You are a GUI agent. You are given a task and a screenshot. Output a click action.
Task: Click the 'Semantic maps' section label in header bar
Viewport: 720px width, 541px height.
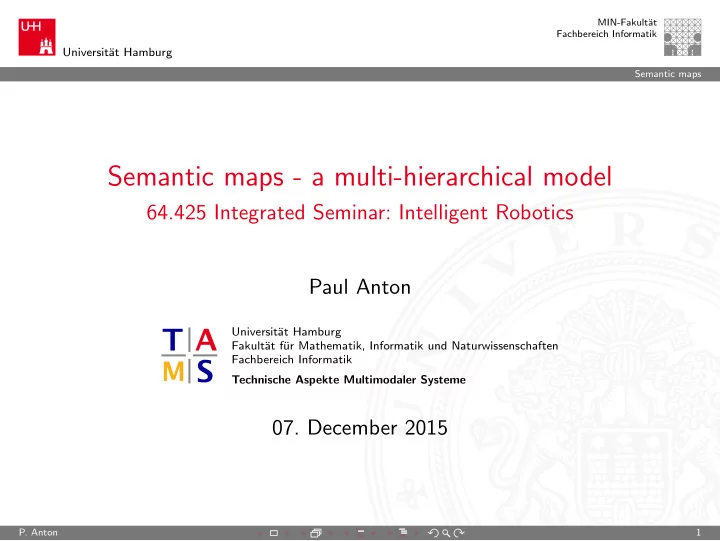(668, 74)
